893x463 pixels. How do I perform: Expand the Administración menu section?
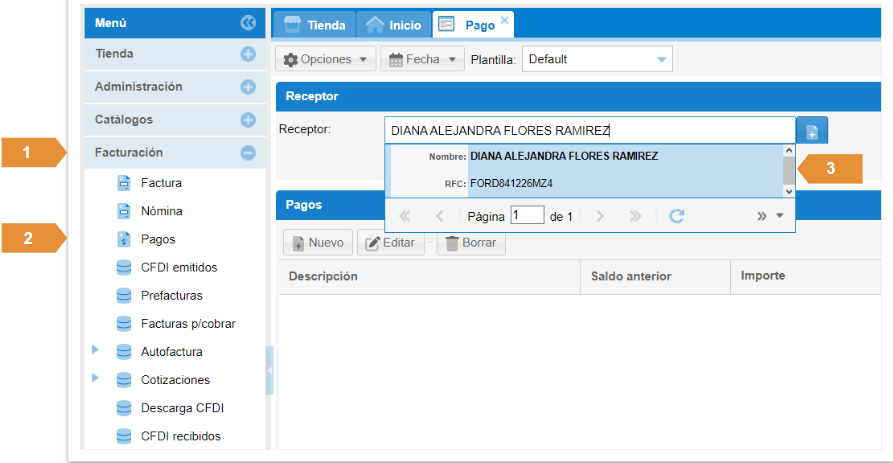(x=248, y=87)
